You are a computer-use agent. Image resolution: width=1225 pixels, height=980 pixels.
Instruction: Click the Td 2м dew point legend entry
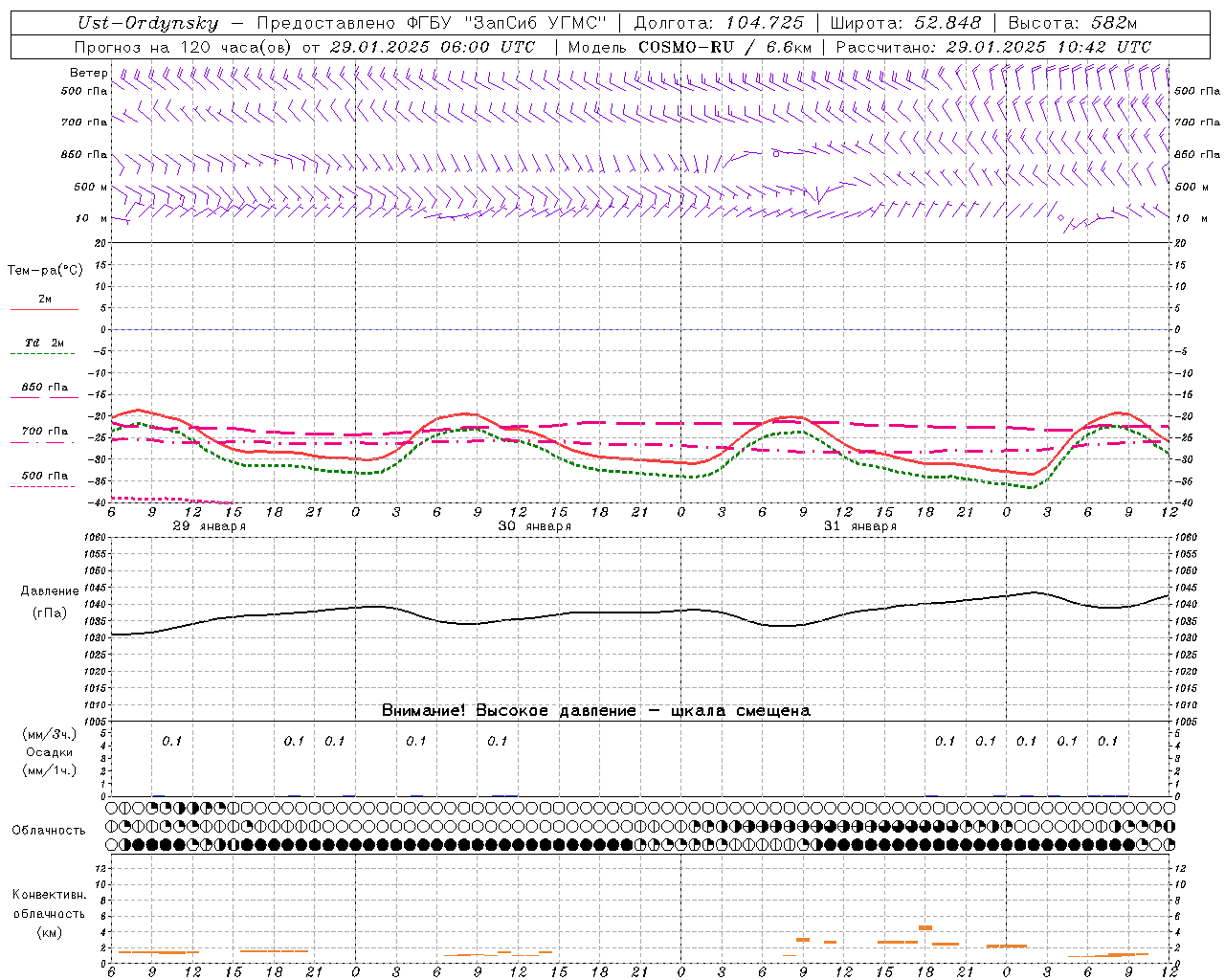tap(45, 343)
